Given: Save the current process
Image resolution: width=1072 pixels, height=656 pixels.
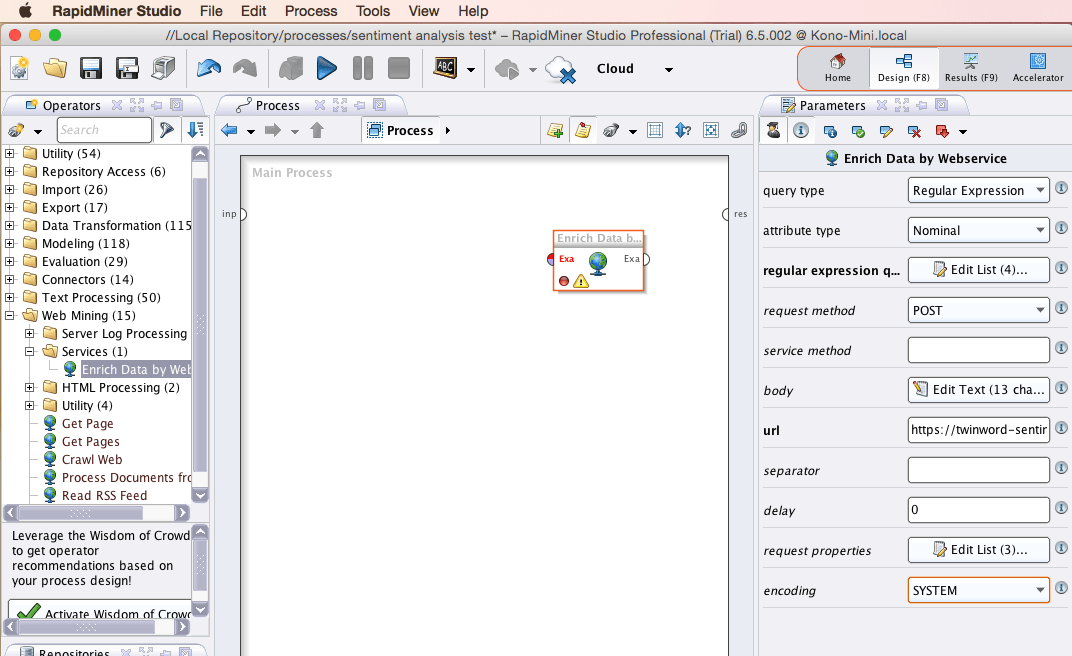Looking at the screenshot, I should (91, 68).
